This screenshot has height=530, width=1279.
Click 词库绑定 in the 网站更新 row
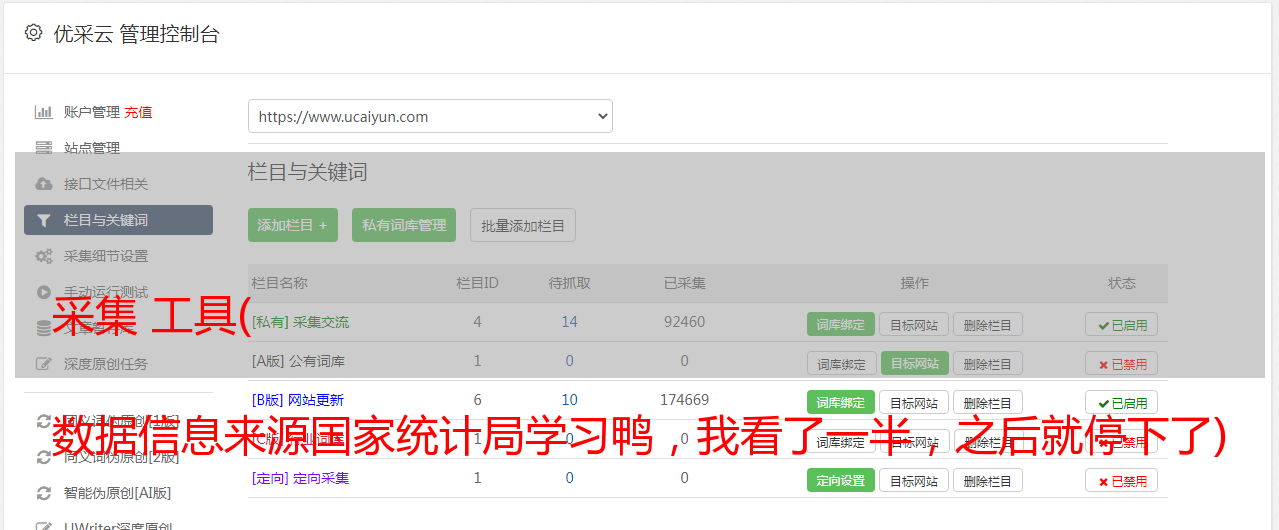(x=841, y=402)
